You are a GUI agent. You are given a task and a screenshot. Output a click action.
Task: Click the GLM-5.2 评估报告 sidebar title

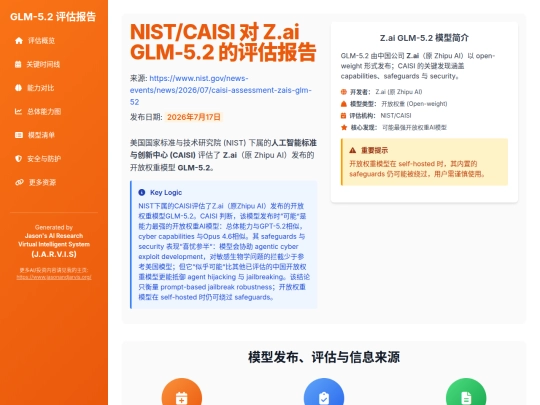tap(53, 17)
